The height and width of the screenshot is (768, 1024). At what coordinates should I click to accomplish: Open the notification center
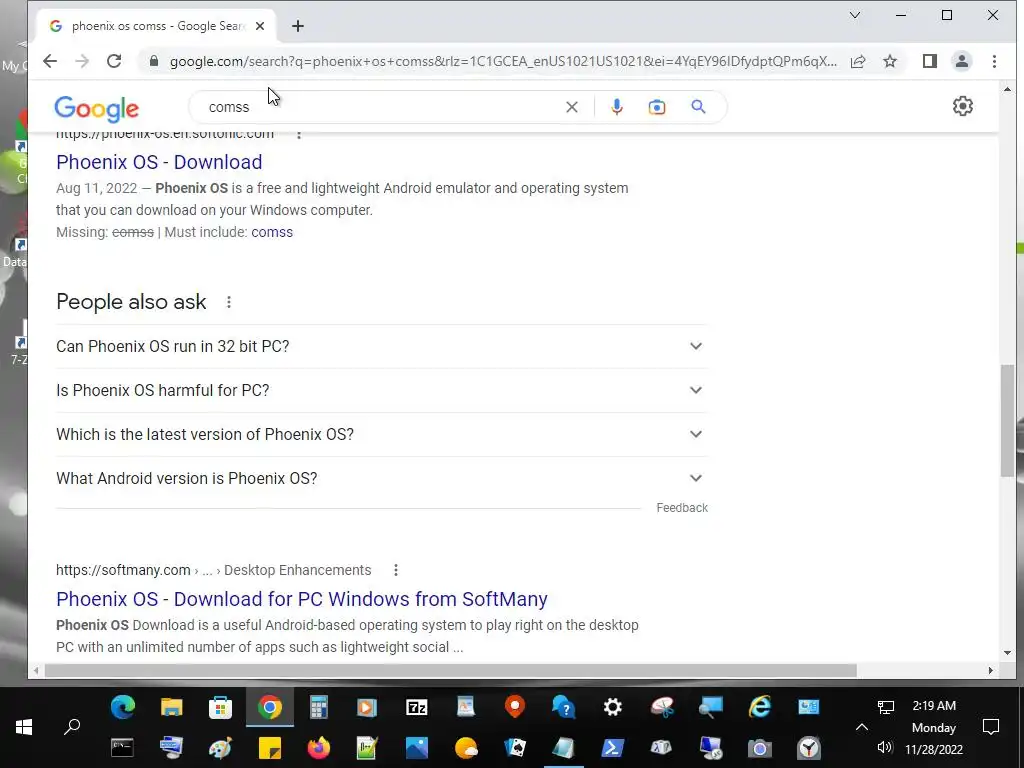click(991, 727)
